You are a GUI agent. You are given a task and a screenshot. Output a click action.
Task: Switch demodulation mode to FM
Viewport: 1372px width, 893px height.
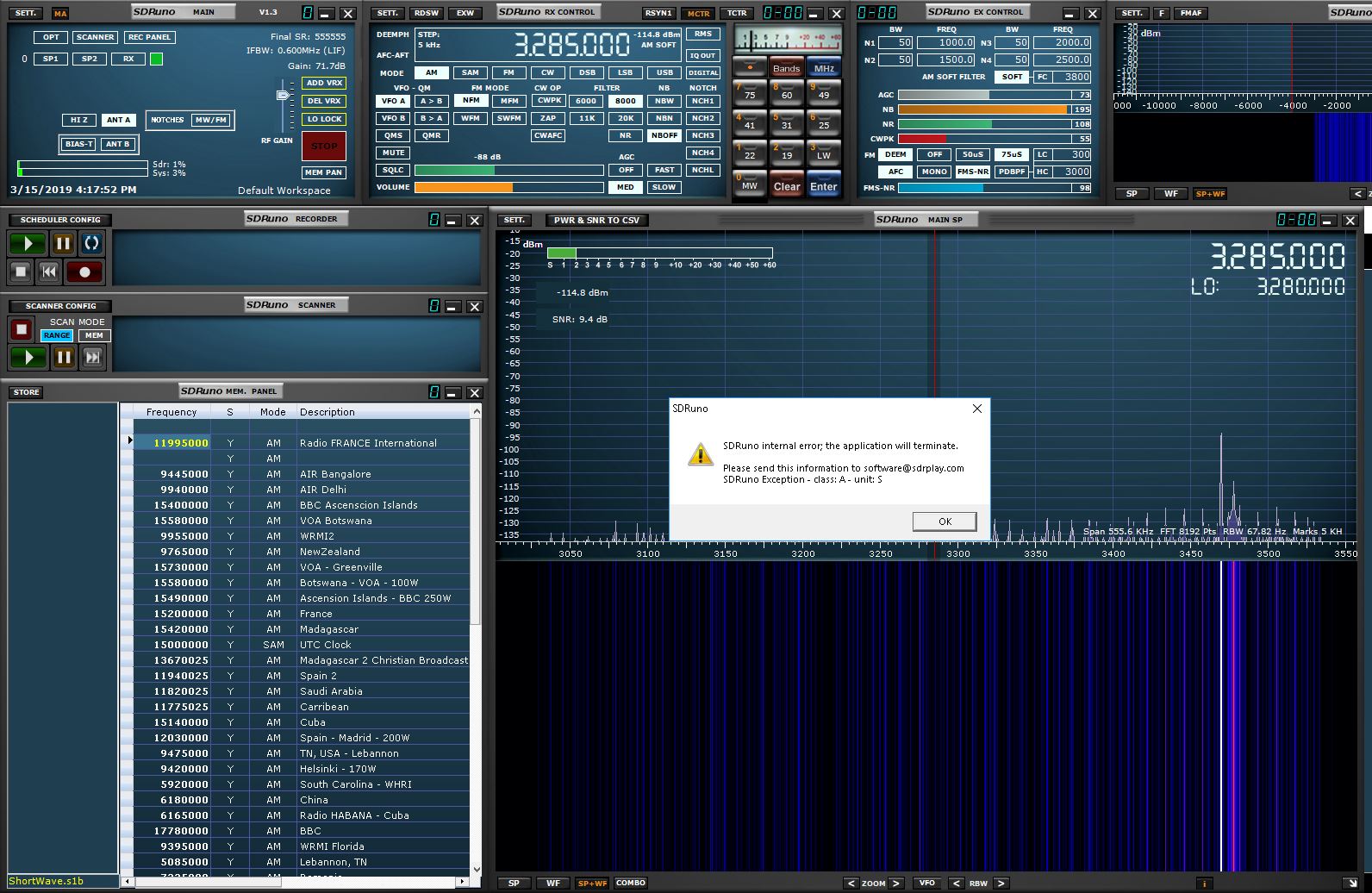509,72
